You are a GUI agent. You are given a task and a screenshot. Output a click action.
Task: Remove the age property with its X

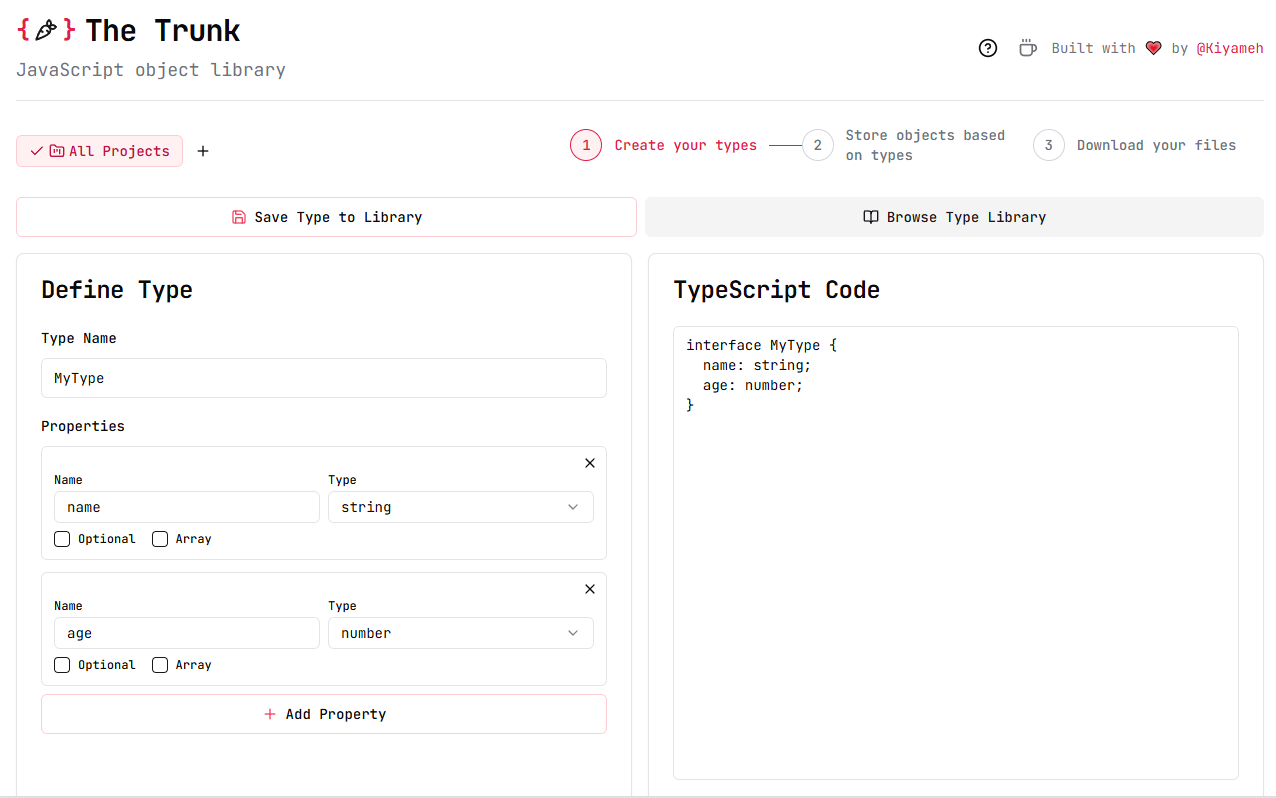pos(590,589)
